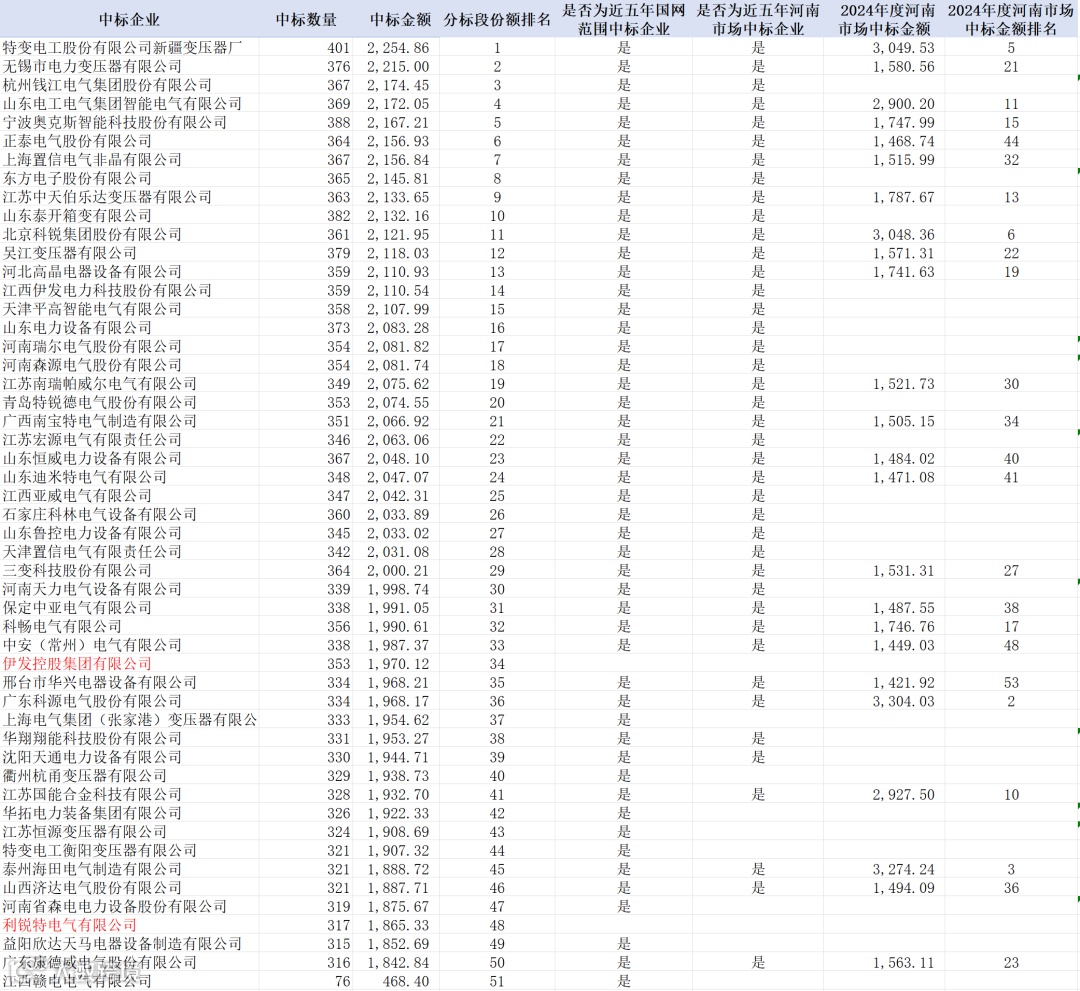Click Henan amount cell 3,304.03
Image resolution: width=1080 pixels, height=991 pixels.
tap(904, 701)
